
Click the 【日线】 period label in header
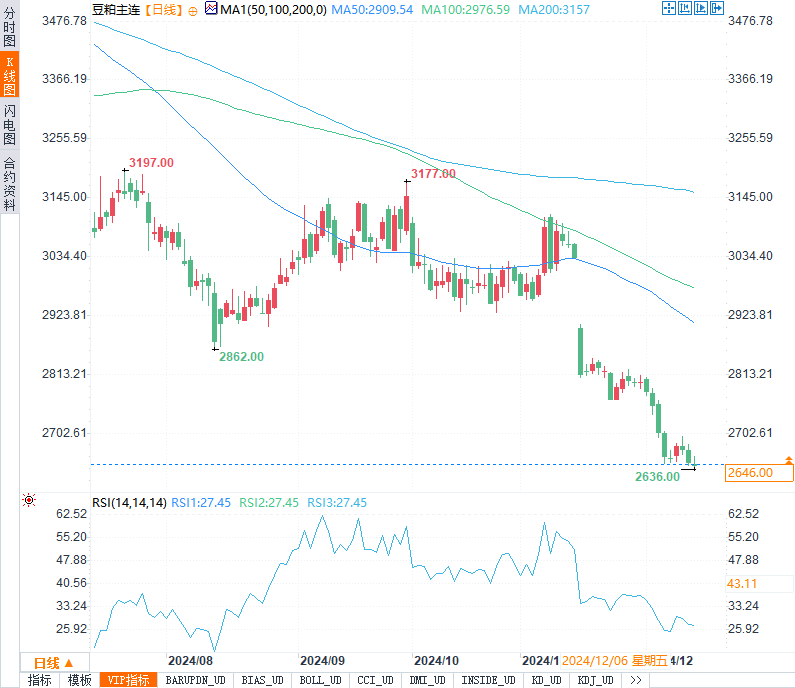pyautogui.click(x=163, y=10)
